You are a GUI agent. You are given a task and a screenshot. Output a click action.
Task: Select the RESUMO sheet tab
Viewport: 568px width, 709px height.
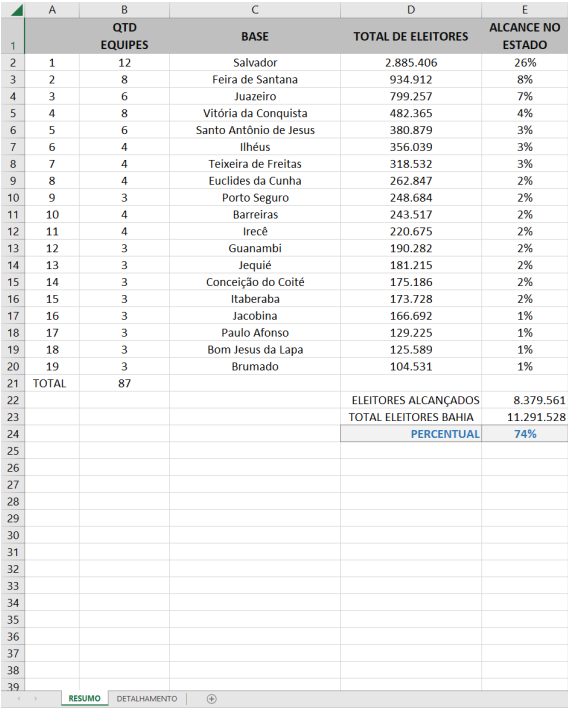tap(85, 699)
